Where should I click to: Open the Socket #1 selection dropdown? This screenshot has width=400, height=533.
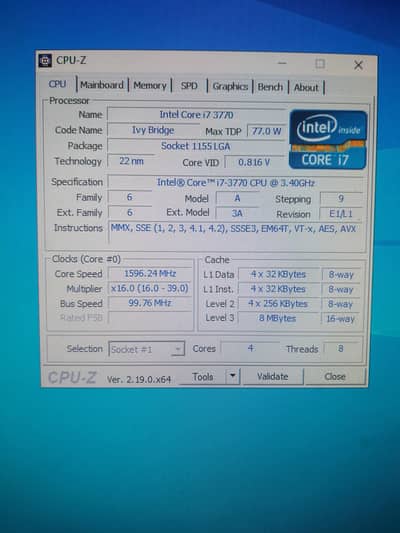[146, 349]
